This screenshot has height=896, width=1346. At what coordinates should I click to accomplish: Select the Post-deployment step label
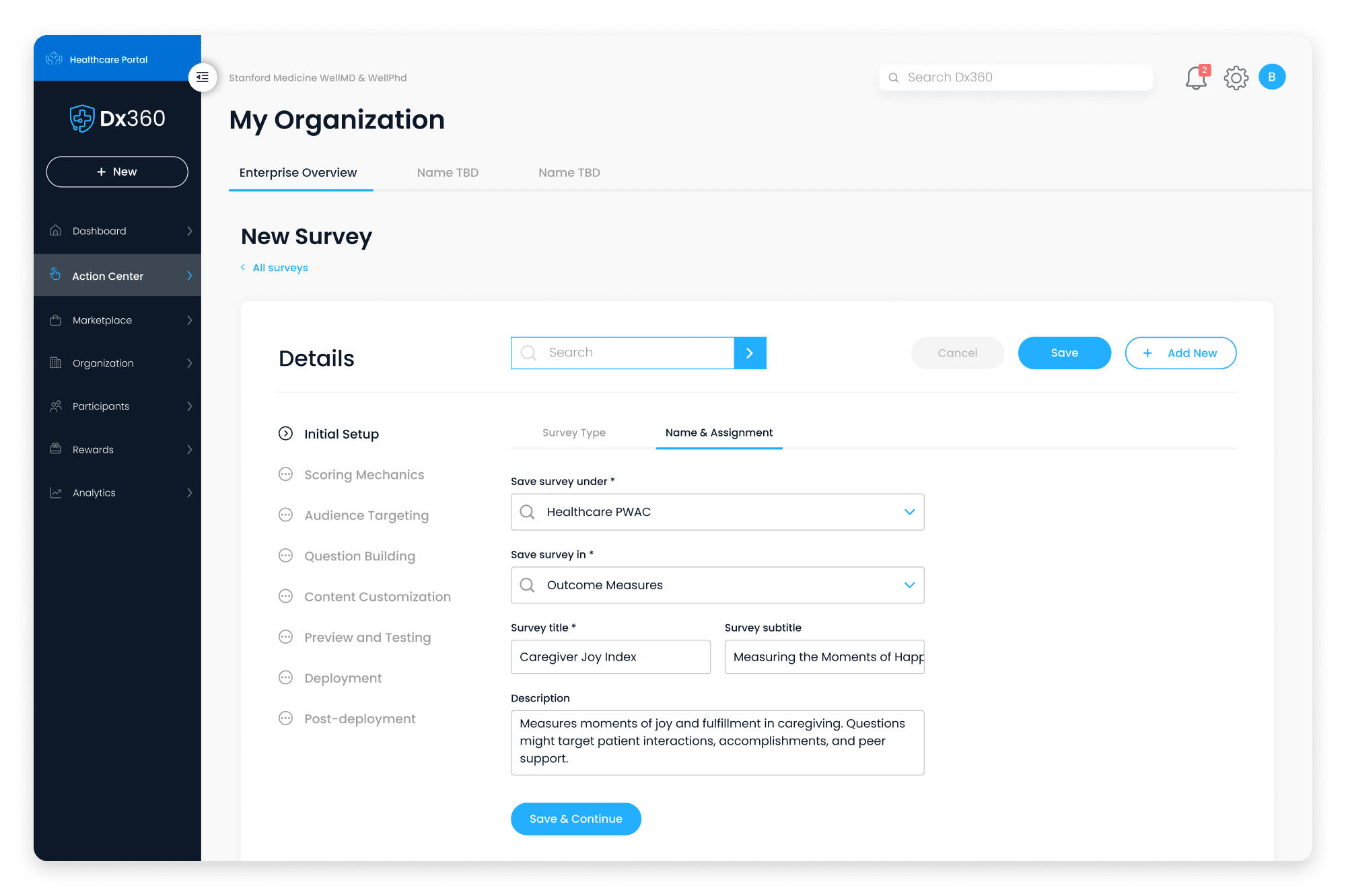coord(360,718)
